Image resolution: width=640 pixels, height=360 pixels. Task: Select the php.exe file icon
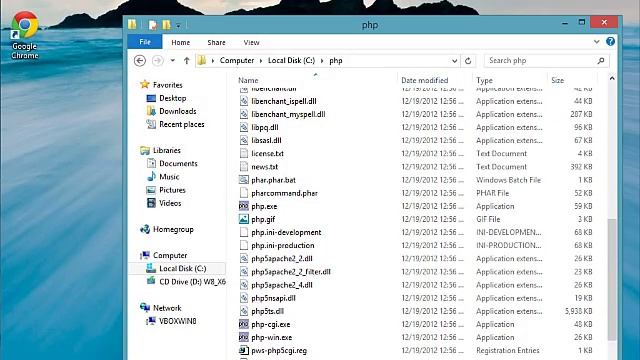pyautogui.click(x=244, y=206)
